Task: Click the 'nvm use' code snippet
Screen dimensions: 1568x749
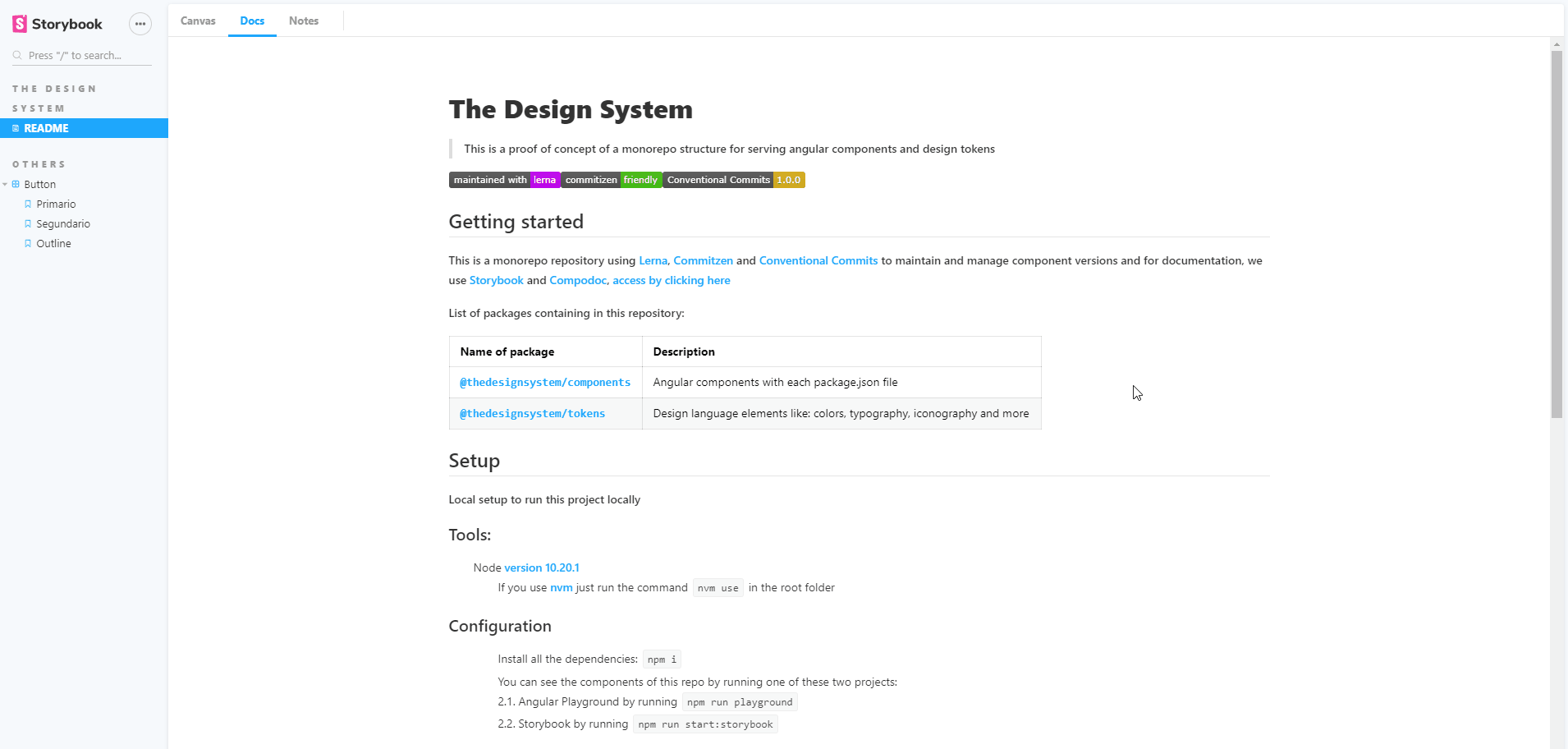Action: click(x=718, y=588)
